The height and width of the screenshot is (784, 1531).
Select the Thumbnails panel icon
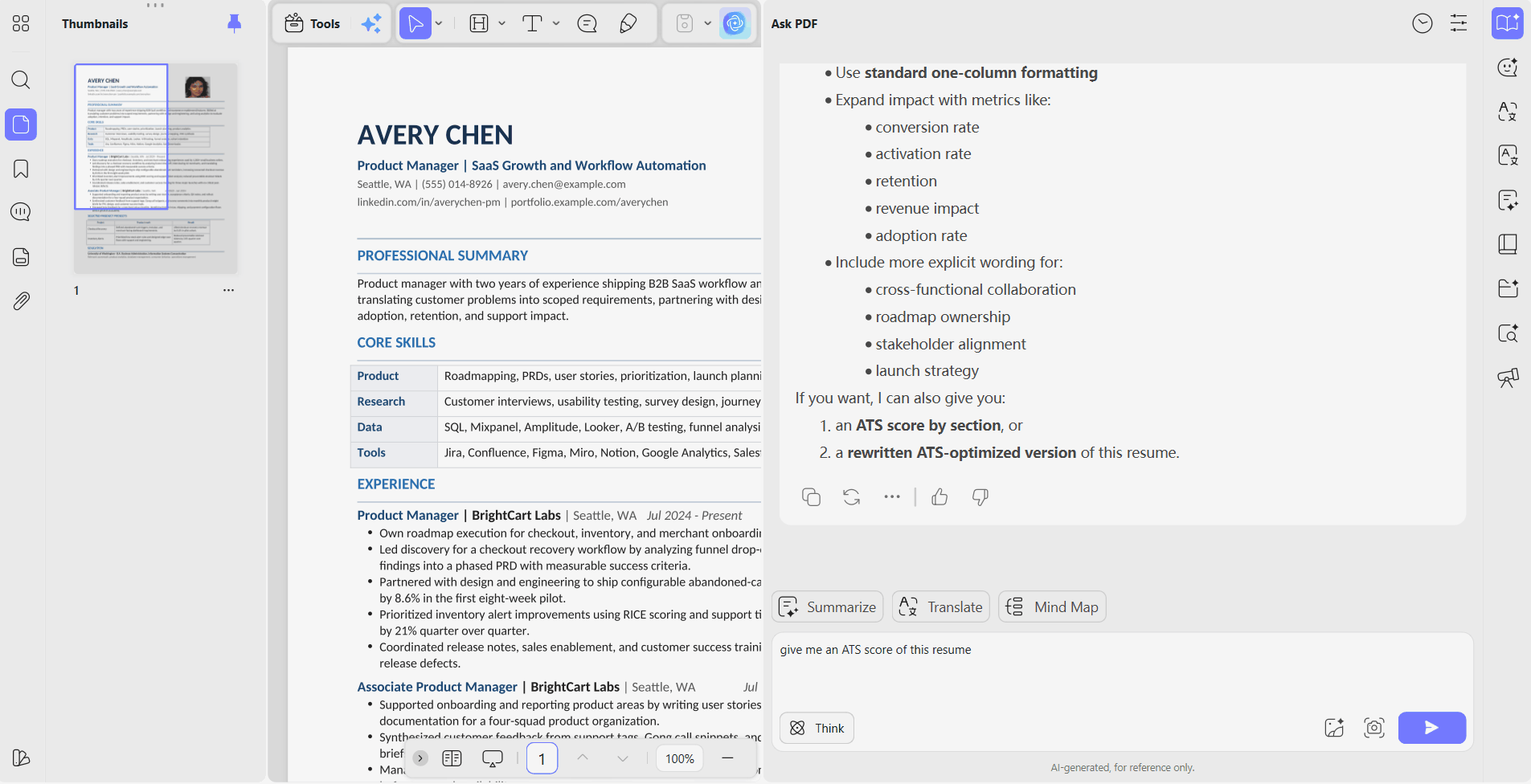21,125
